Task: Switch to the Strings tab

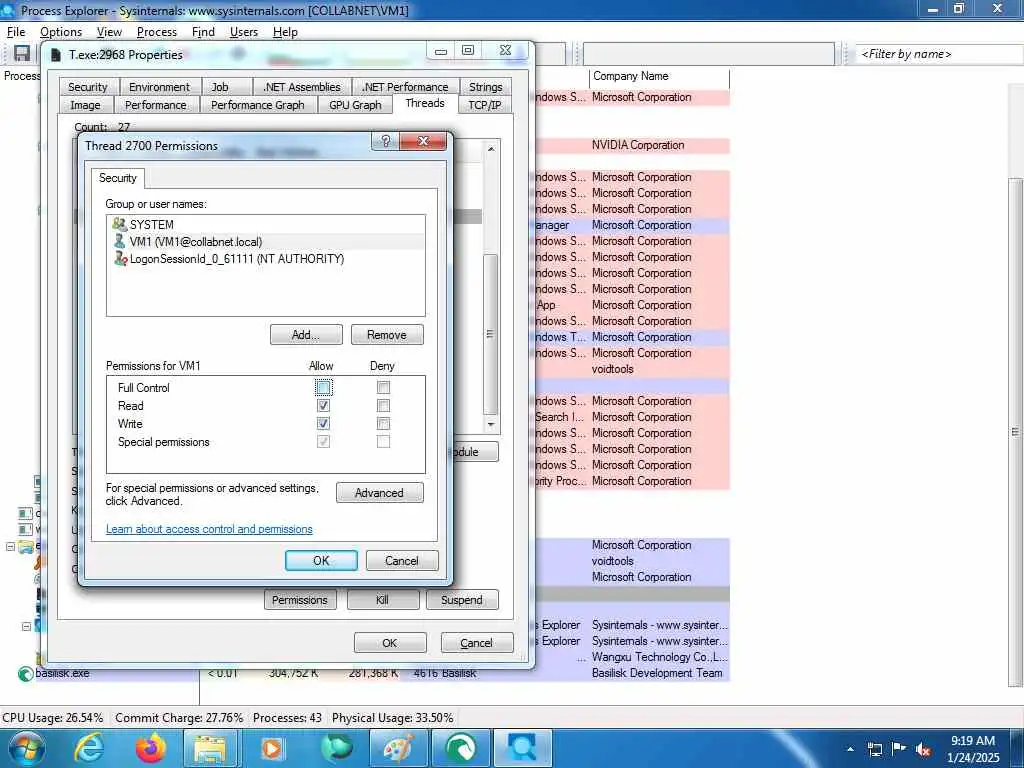Action: (x=485, y=87)
